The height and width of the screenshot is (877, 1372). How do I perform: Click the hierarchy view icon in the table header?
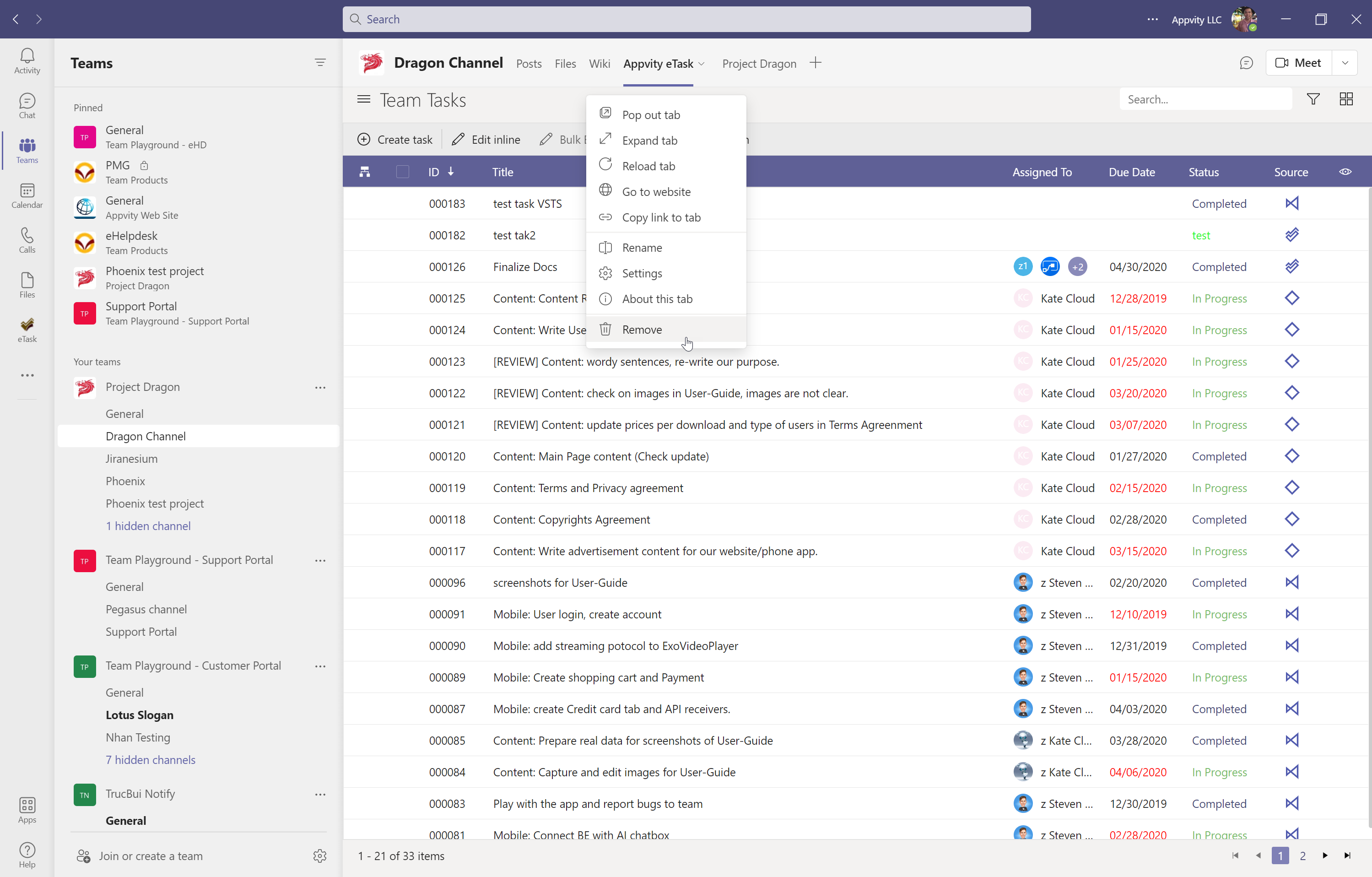click(364, 172)
